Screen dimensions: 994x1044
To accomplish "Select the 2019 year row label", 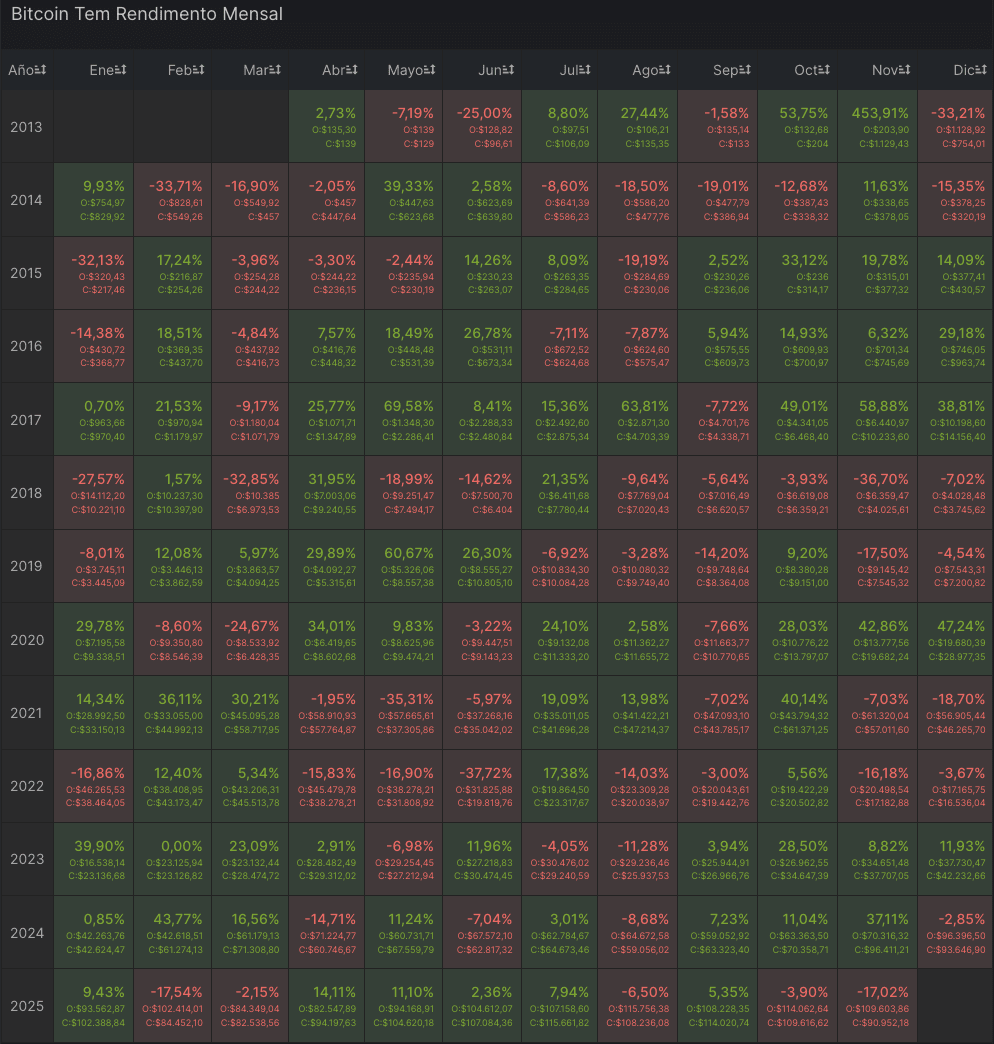I will (x=26, y=566).
